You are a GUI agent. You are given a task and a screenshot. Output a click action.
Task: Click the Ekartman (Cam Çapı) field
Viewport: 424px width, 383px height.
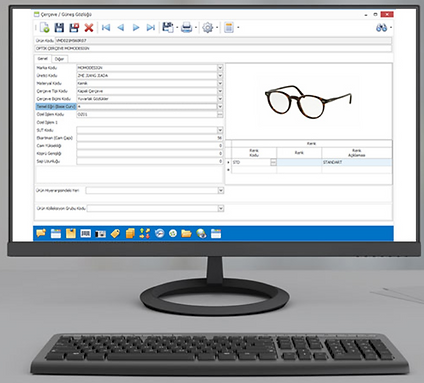pyautogui.click(x=150, y=138)
